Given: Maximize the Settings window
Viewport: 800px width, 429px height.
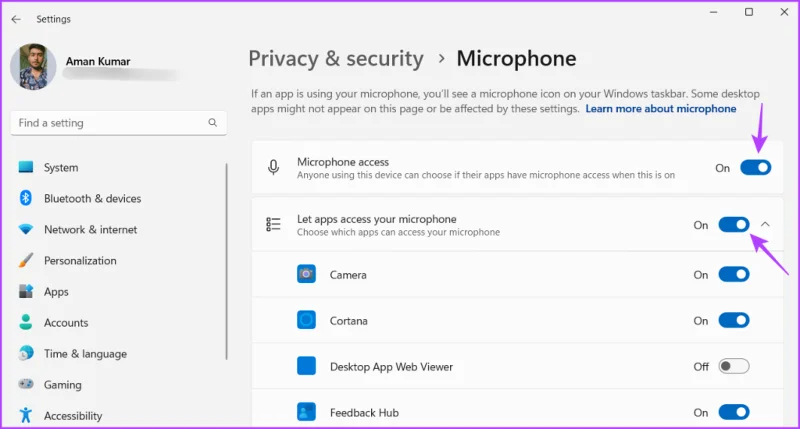Looking at the screenshot, I should 749,12.
